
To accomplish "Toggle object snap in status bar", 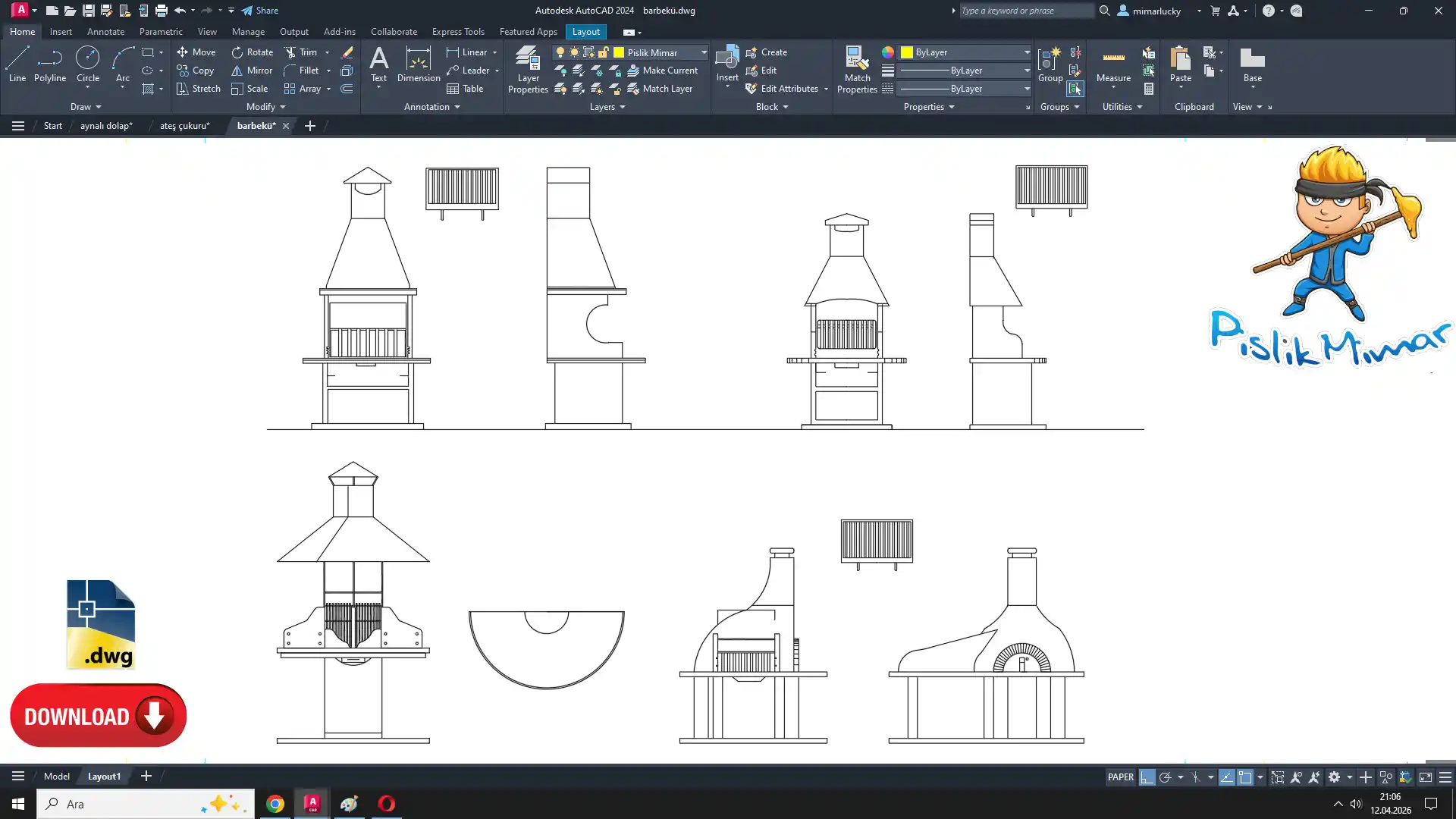I will coord(1245,777).
